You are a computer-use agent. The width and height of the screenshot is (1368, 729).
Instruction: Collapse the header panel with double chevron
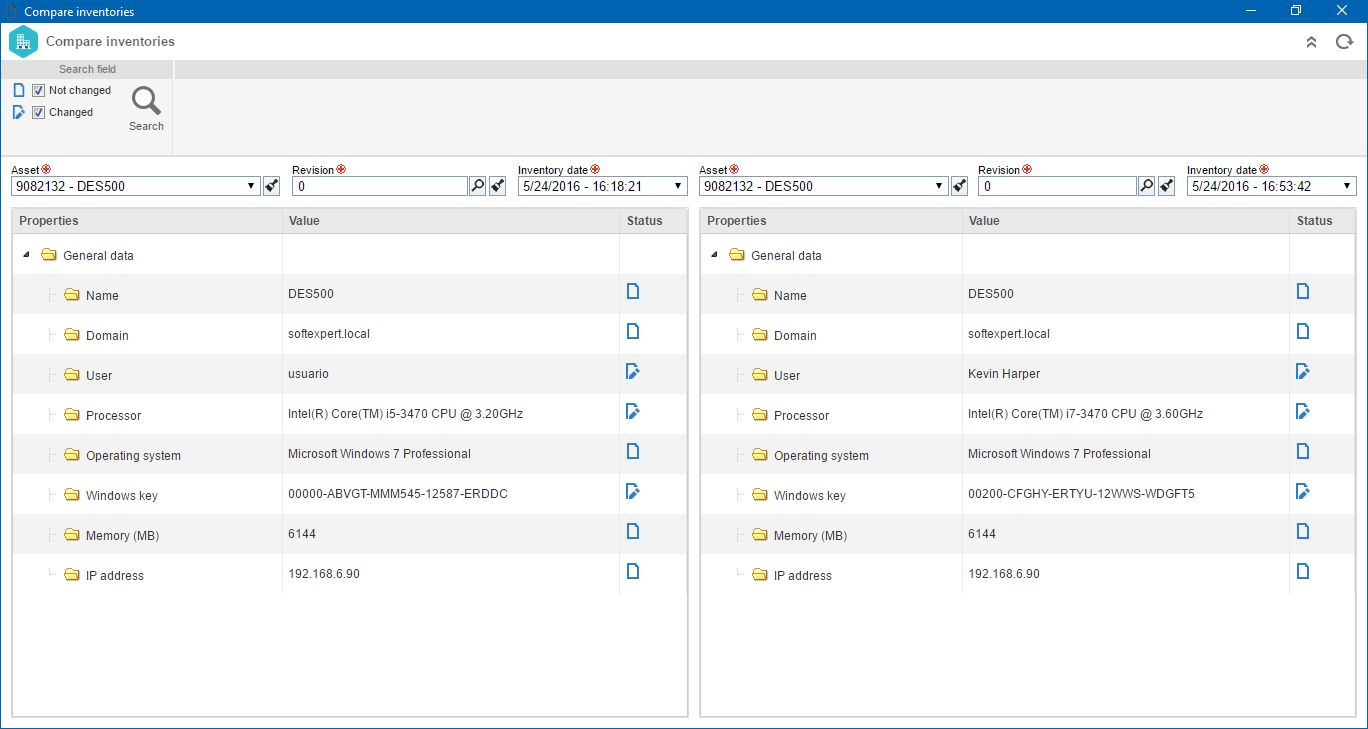[x=1311, y=42]
